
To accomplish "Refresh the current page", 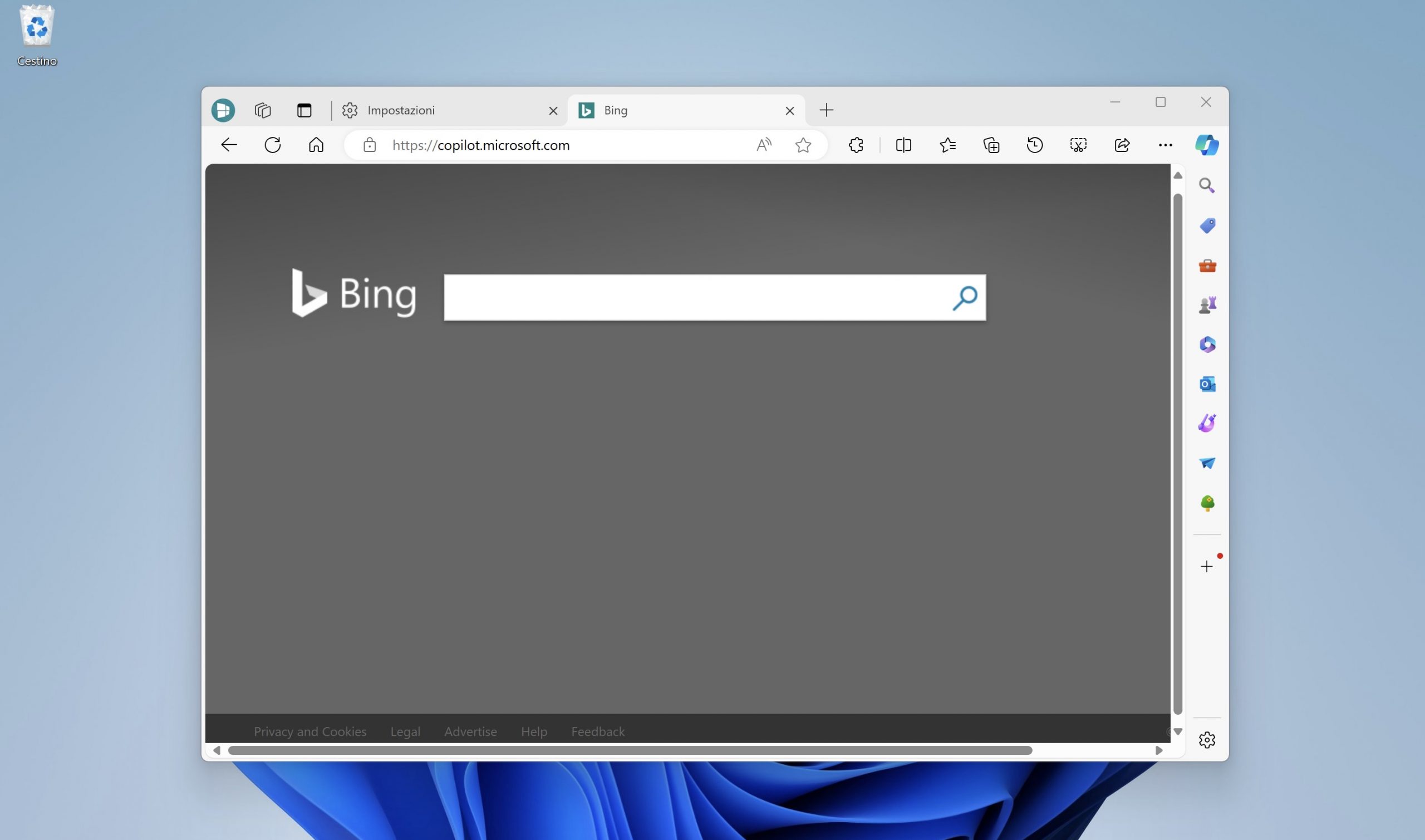I will coord(272,145).
